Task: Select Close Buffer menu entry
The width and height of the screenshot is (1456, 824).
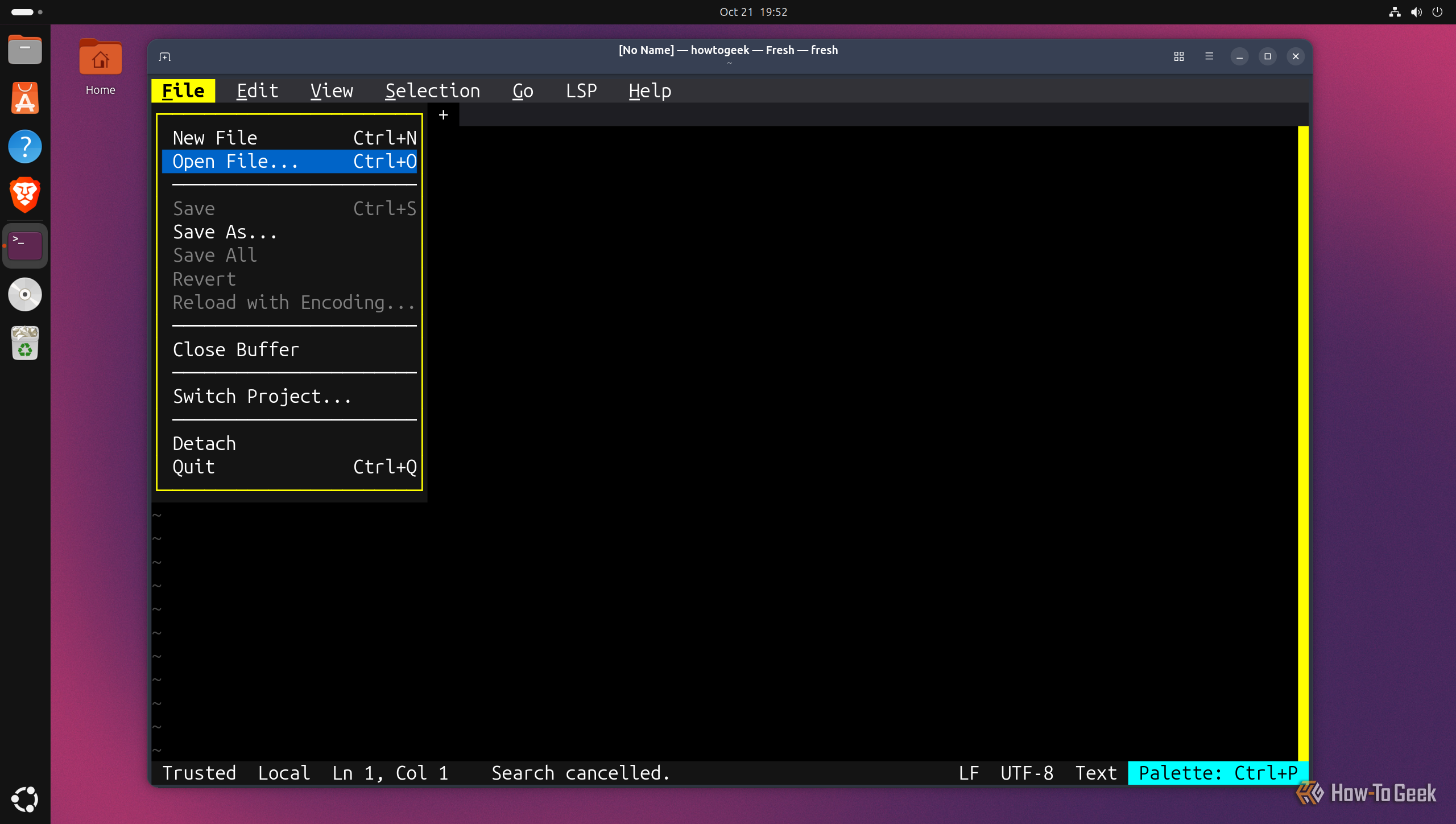Action: (x=289, y=349)
